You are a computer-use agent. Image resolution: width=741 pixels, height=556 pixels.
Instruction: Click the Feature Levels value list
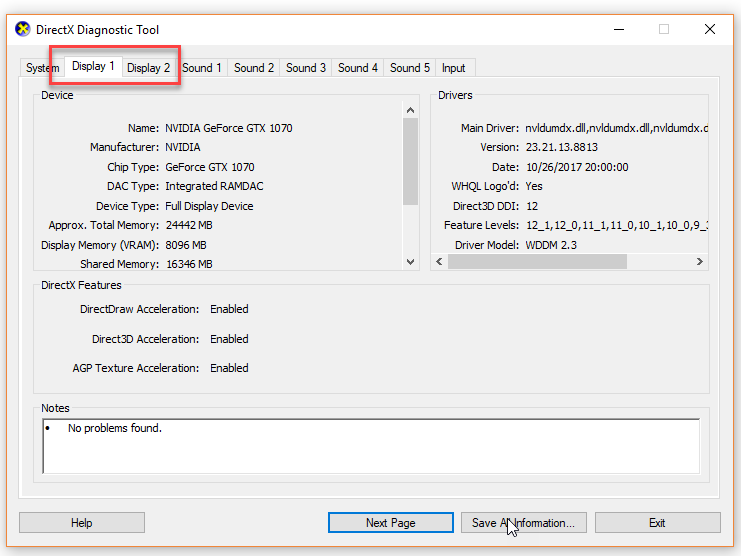(x=617, y=225)
